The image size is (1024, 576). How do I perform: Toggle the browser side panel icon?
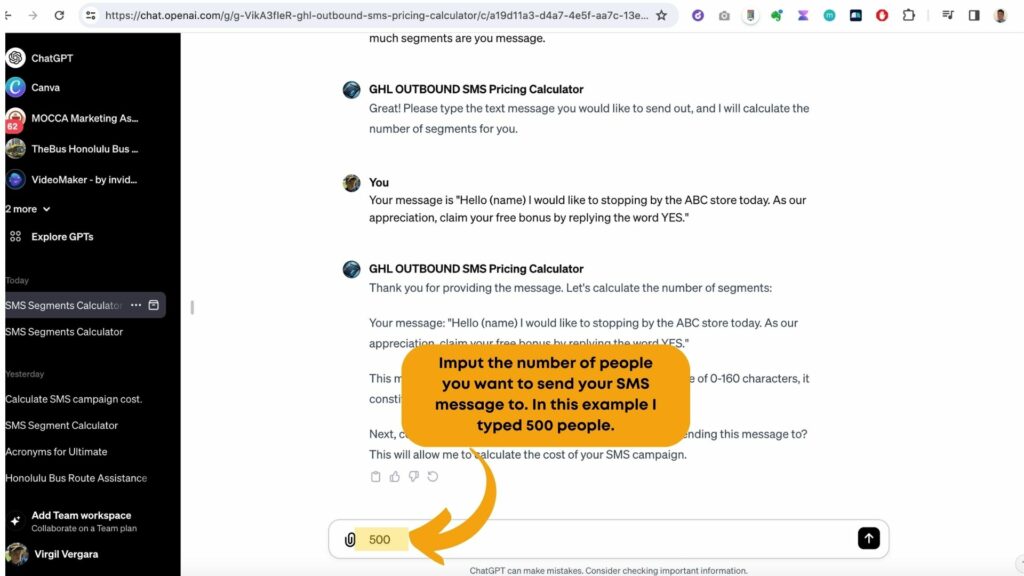pyautogui.click(x=974, y=15)
